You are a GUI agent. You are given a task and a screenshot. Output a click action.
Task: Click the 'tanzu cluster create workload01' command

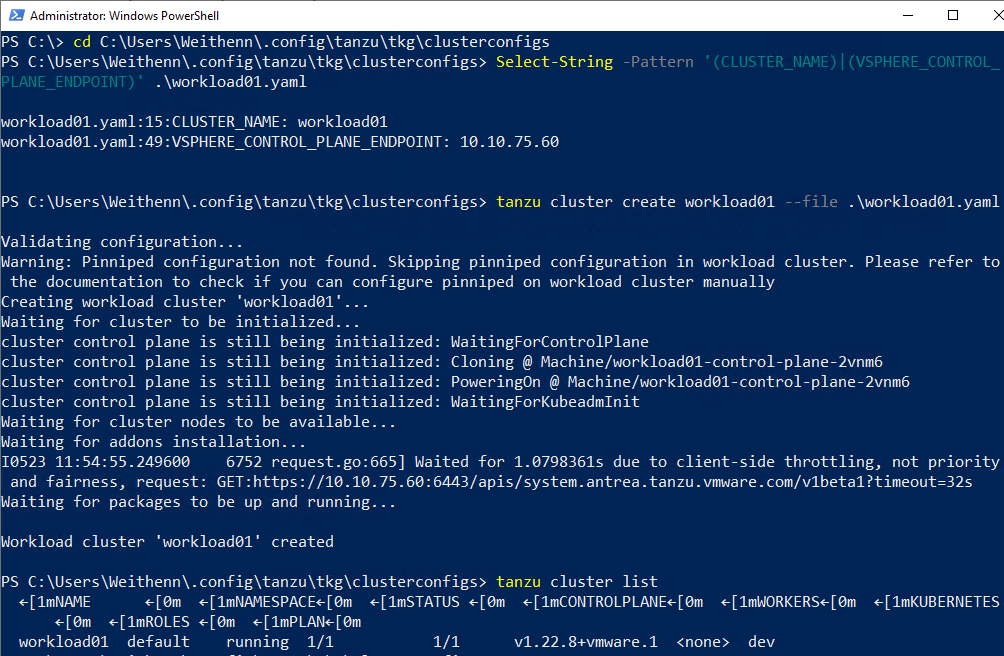[635, 202]
